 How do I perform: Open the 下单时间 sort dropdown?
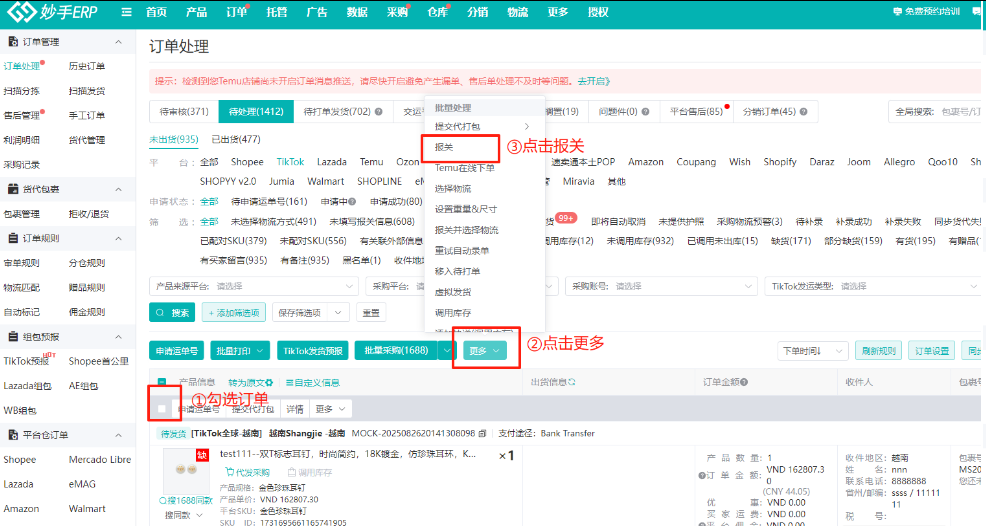pyautogui.click(x=812, y=350)
